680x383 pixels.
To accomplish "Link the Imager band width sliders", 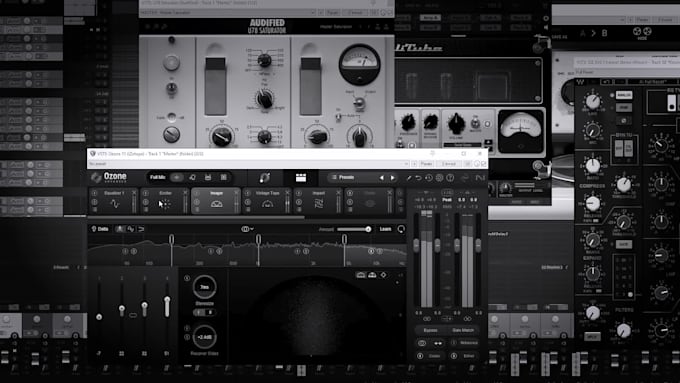I will pos(133,315).
